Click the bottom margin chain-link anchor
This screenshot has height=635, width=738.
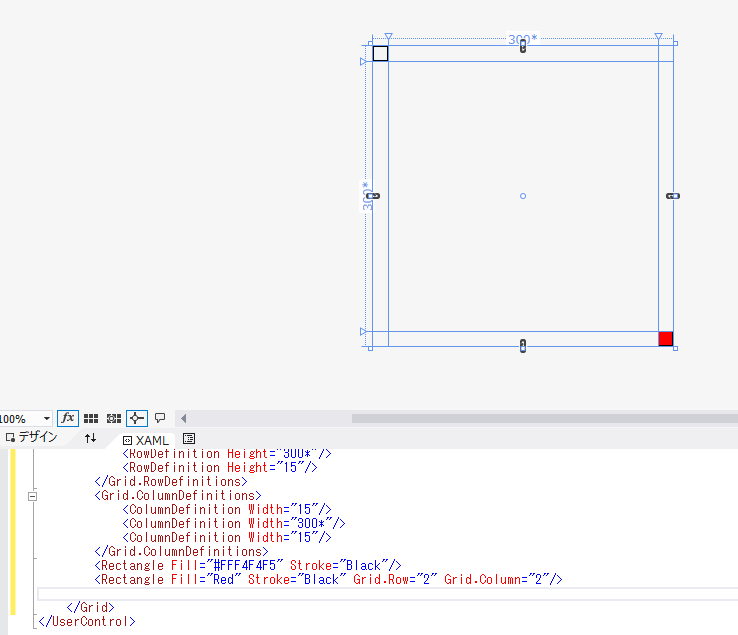[x=523, y=346]
